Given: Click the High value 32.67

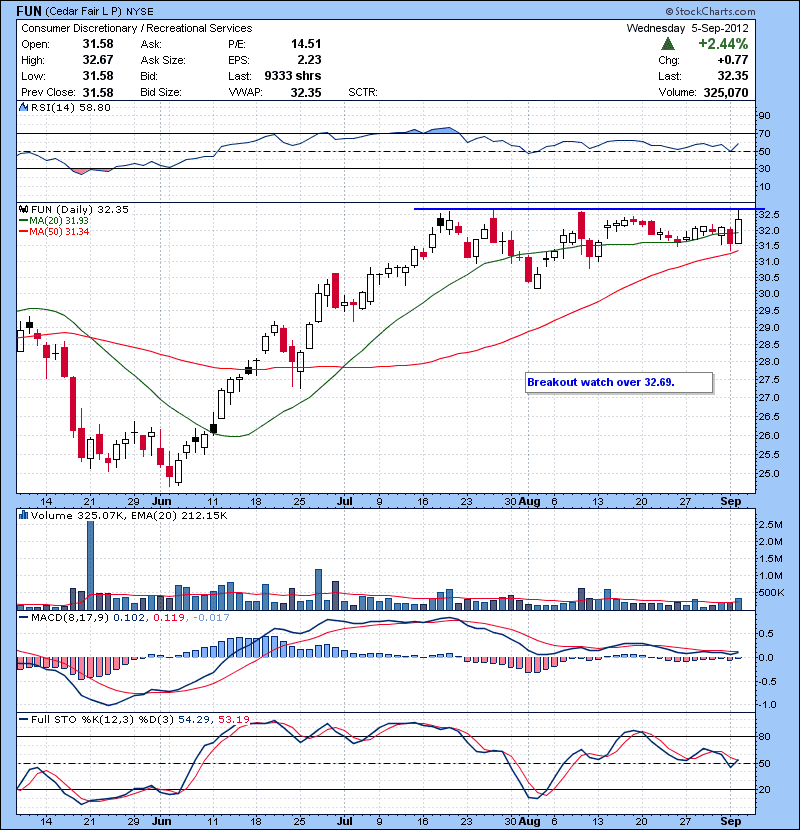Looking at the screenshot, I should coord(98,60).
